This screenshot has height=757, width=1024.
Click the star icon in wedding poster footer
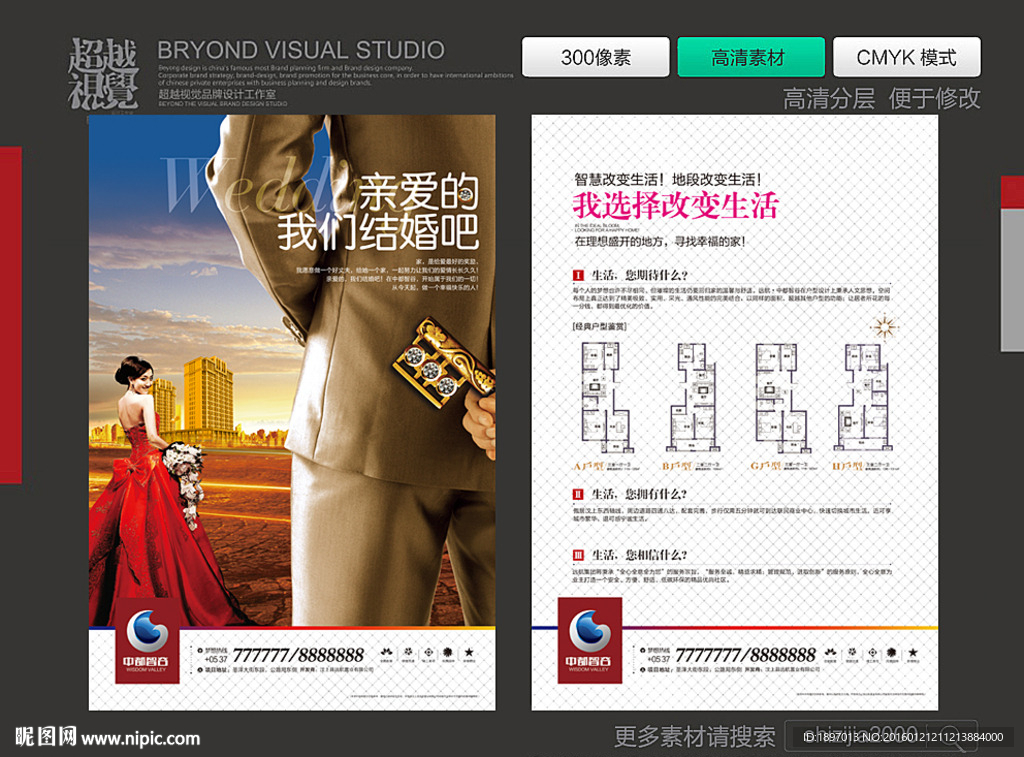point(469,652)
